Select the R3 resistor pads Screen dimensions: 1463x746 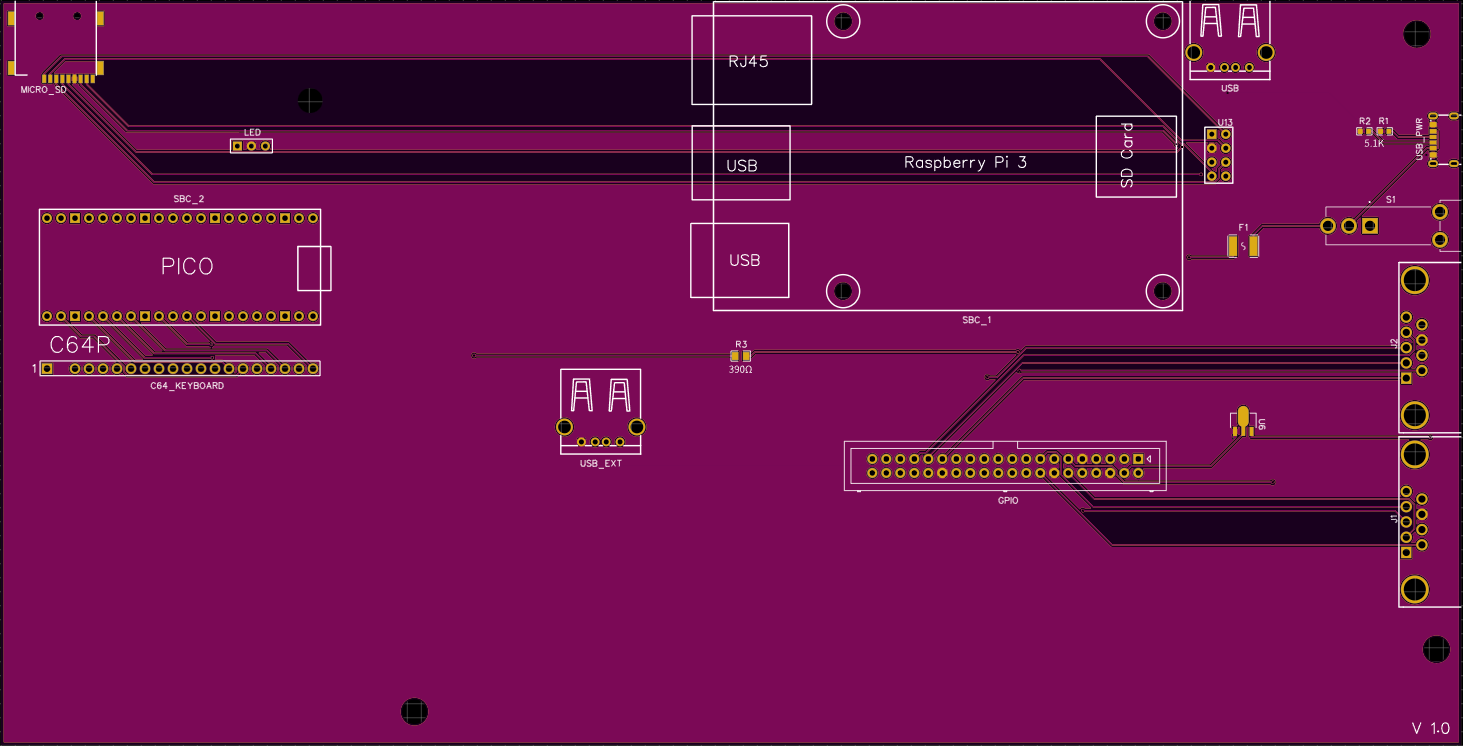[740, 356]
